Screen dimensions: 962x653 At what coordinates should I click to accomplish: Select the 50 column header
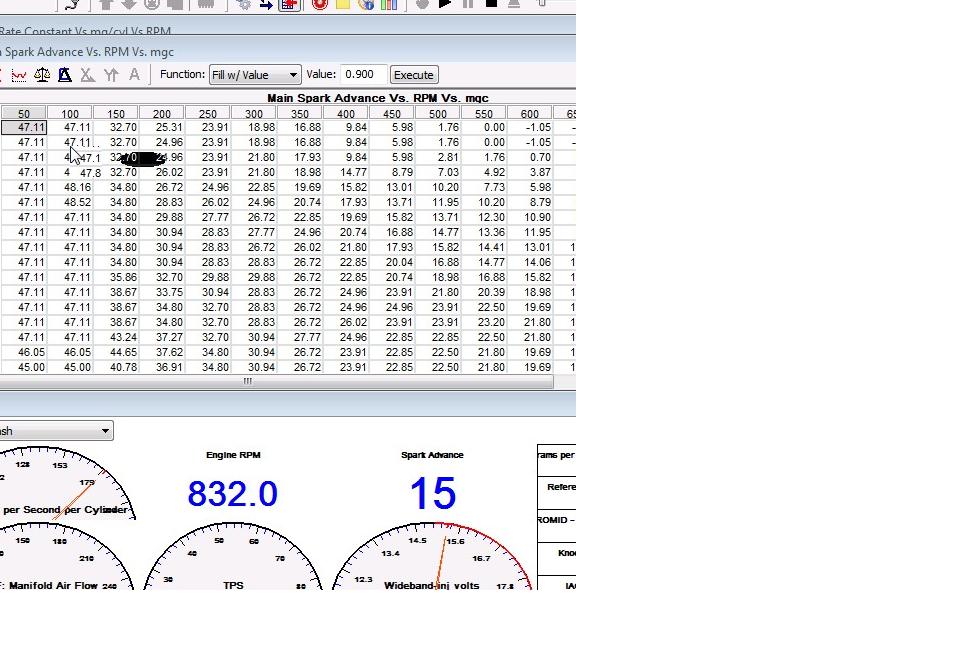[x=23, y=114]
